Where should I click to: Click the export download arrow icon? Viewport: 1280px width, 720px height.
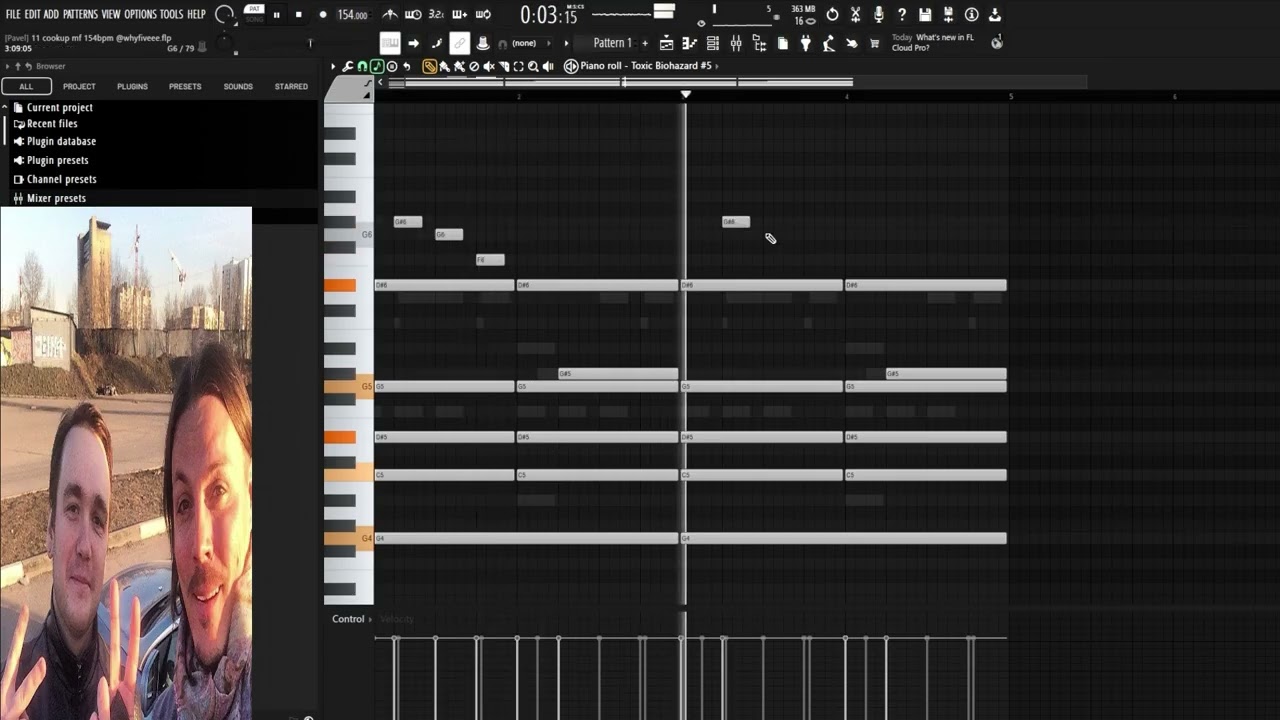coord(994,14)
